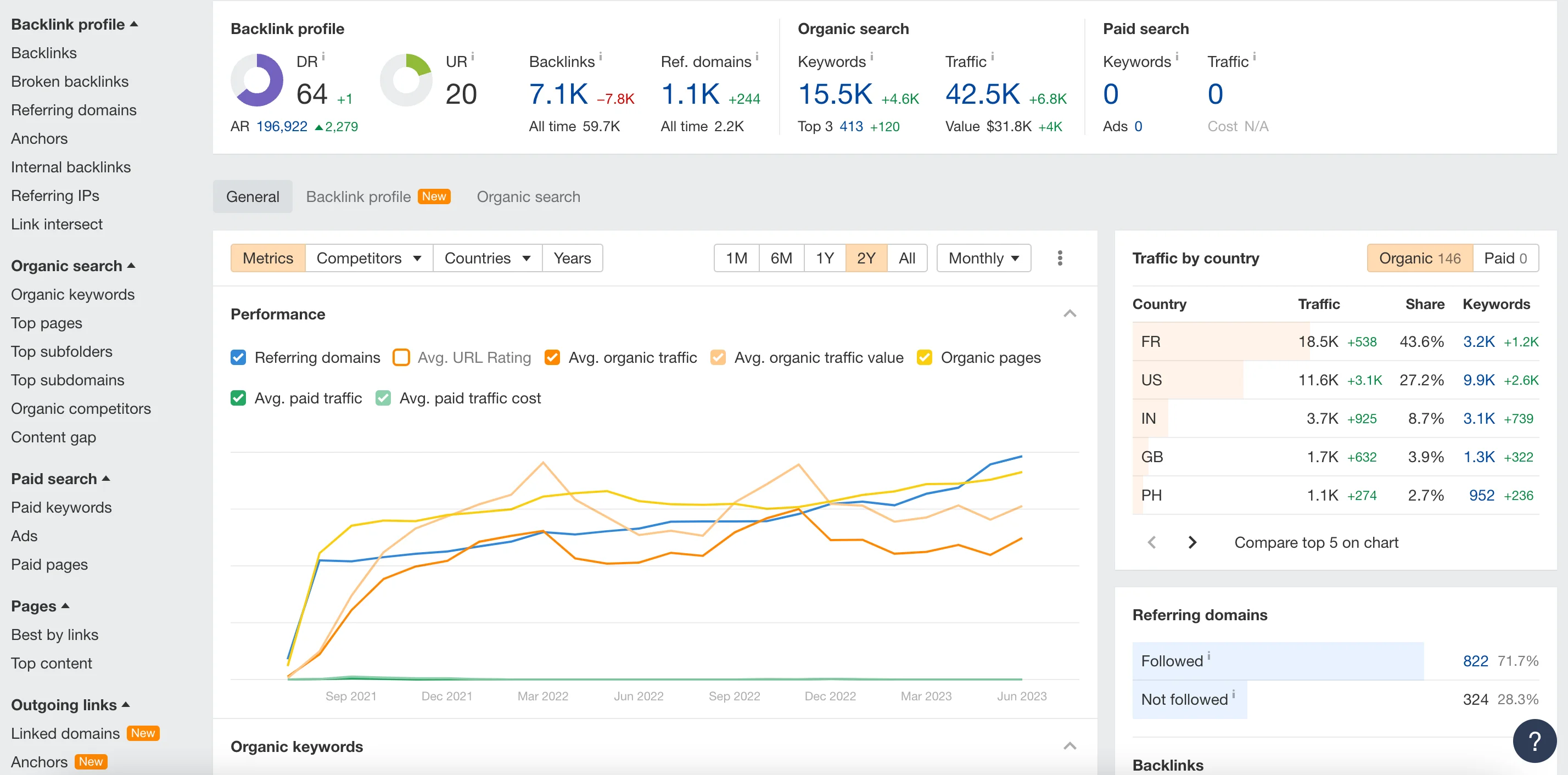1568x775 pixels.
Task: Click the DR donut chart
Action: pos(257,80)
